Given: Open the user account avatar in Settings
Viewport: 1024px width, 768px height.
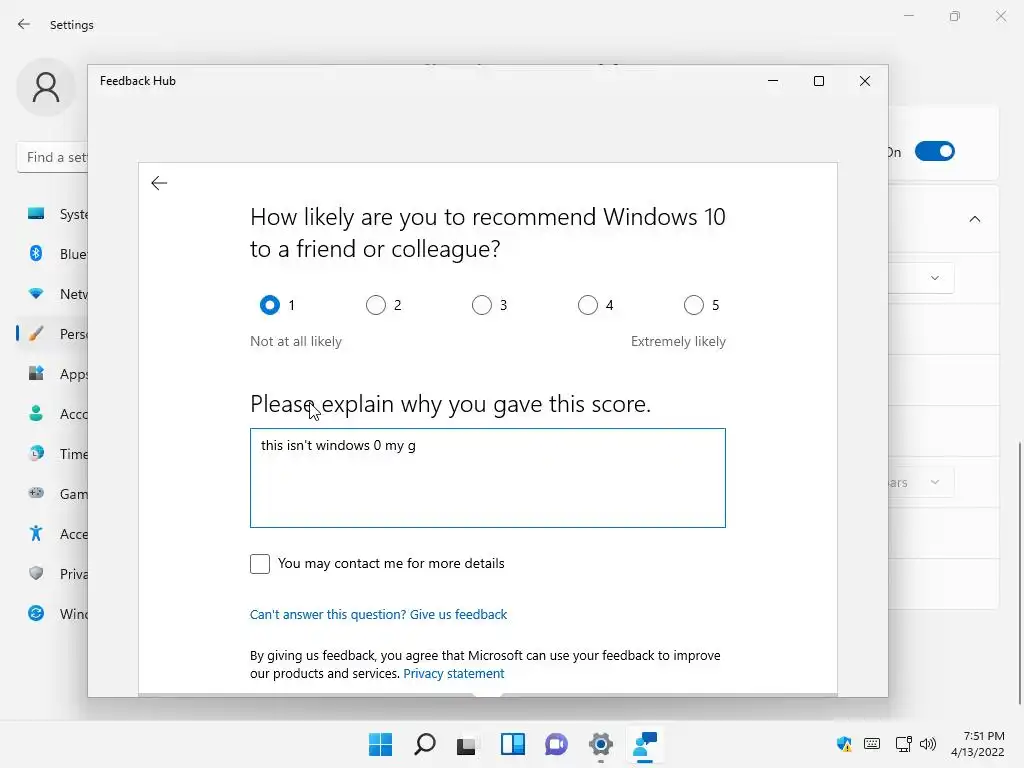Looking at the screenshot, I should click(x=46, y=88).
